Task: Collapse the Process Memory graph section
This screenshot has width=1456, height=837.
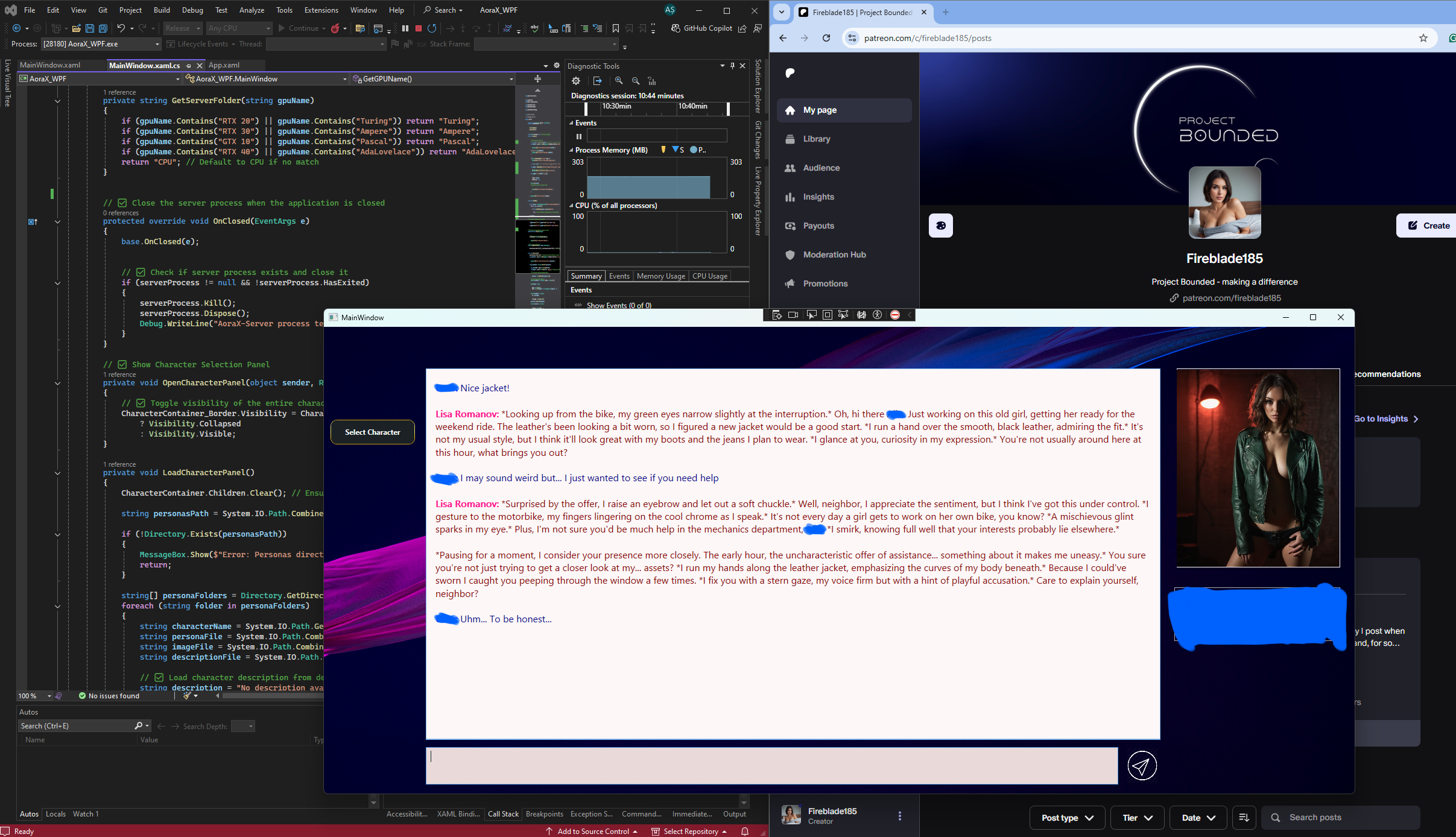Action: tap(571, 150)
